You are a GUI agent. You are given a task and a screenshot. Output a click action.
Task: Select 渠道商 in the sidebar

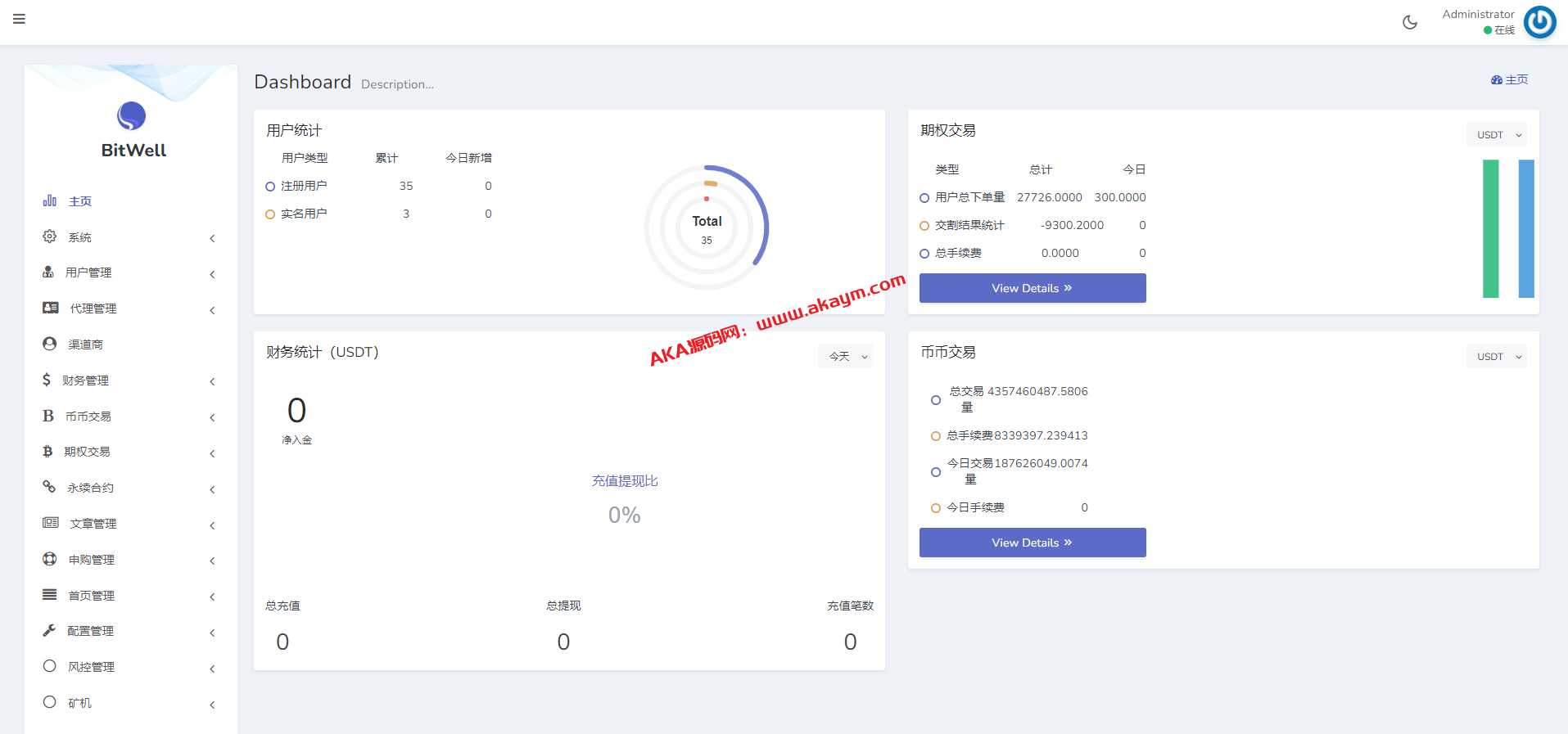[x=85, y=344]
